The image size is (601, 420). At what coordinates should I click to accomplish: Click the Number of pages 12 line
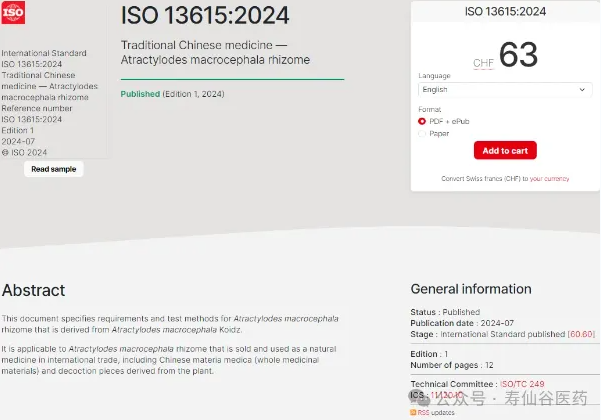pos(452,365)
